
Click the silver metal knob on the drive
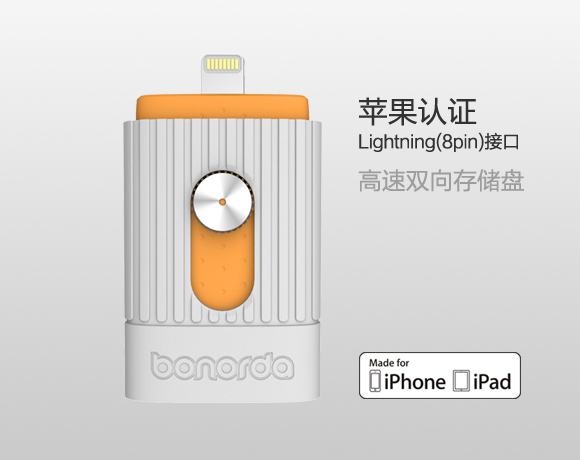pos(222,202)
